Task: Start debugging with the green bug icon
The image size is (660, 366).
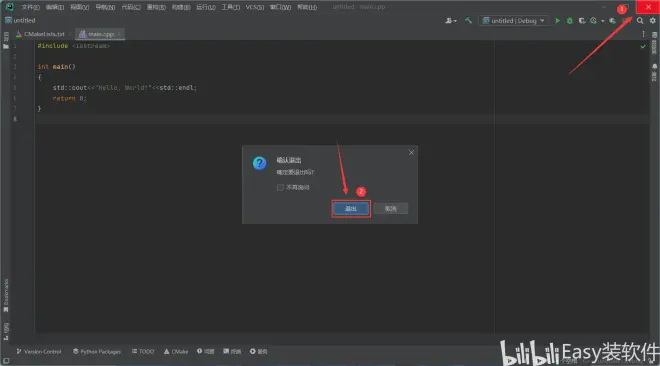Action: (570, 21)
